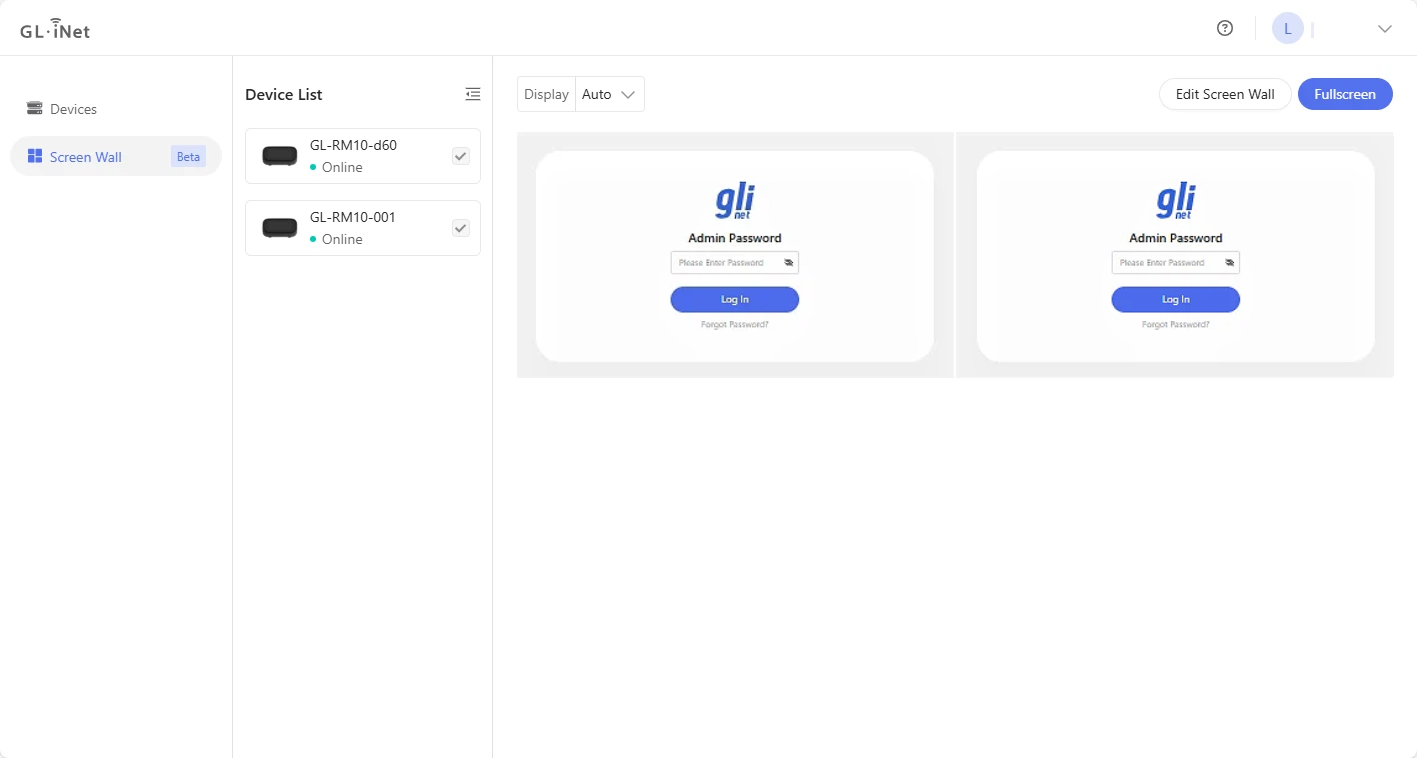
Task: Toggle password visibility in left screen
Action: tap(788, 263)
